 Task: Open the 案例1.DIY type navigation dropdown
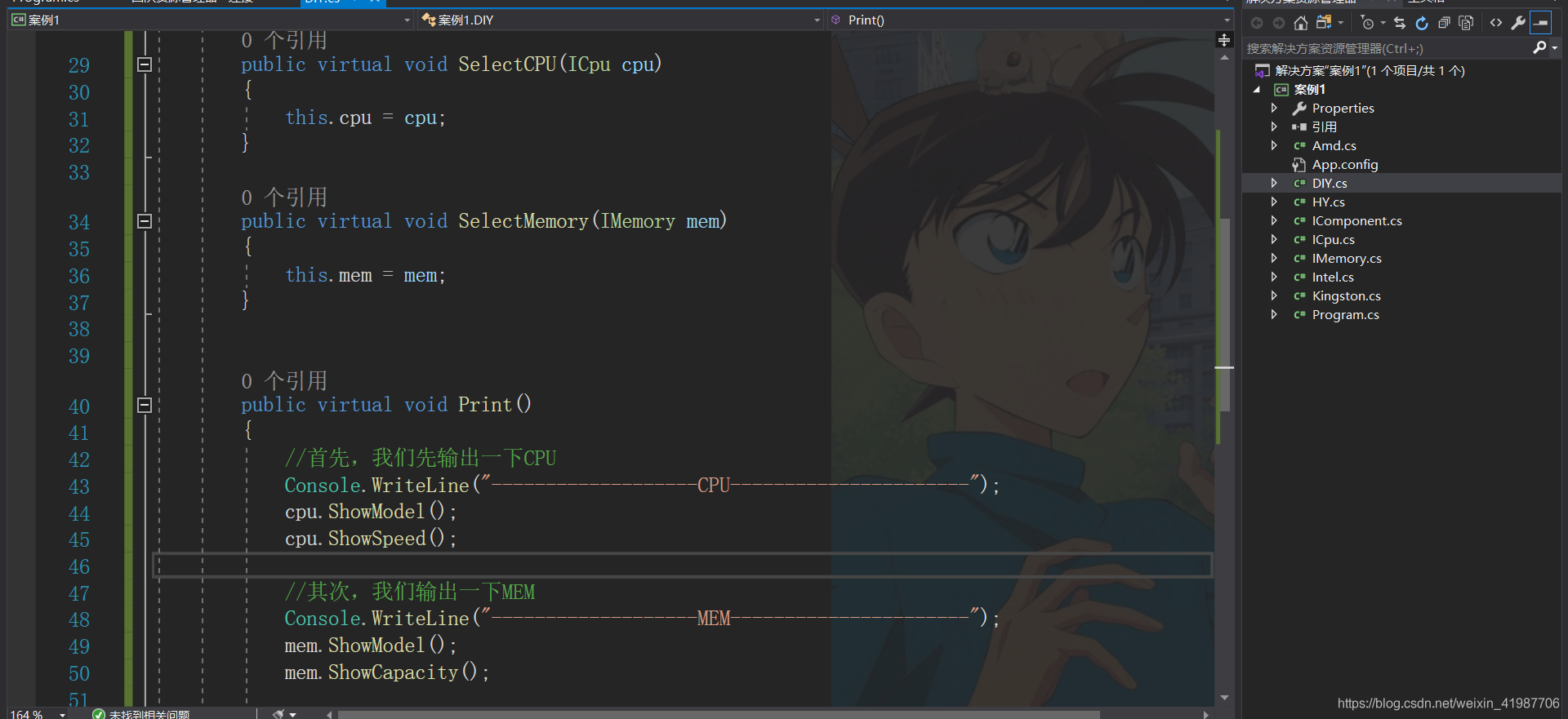click(817, 20)
